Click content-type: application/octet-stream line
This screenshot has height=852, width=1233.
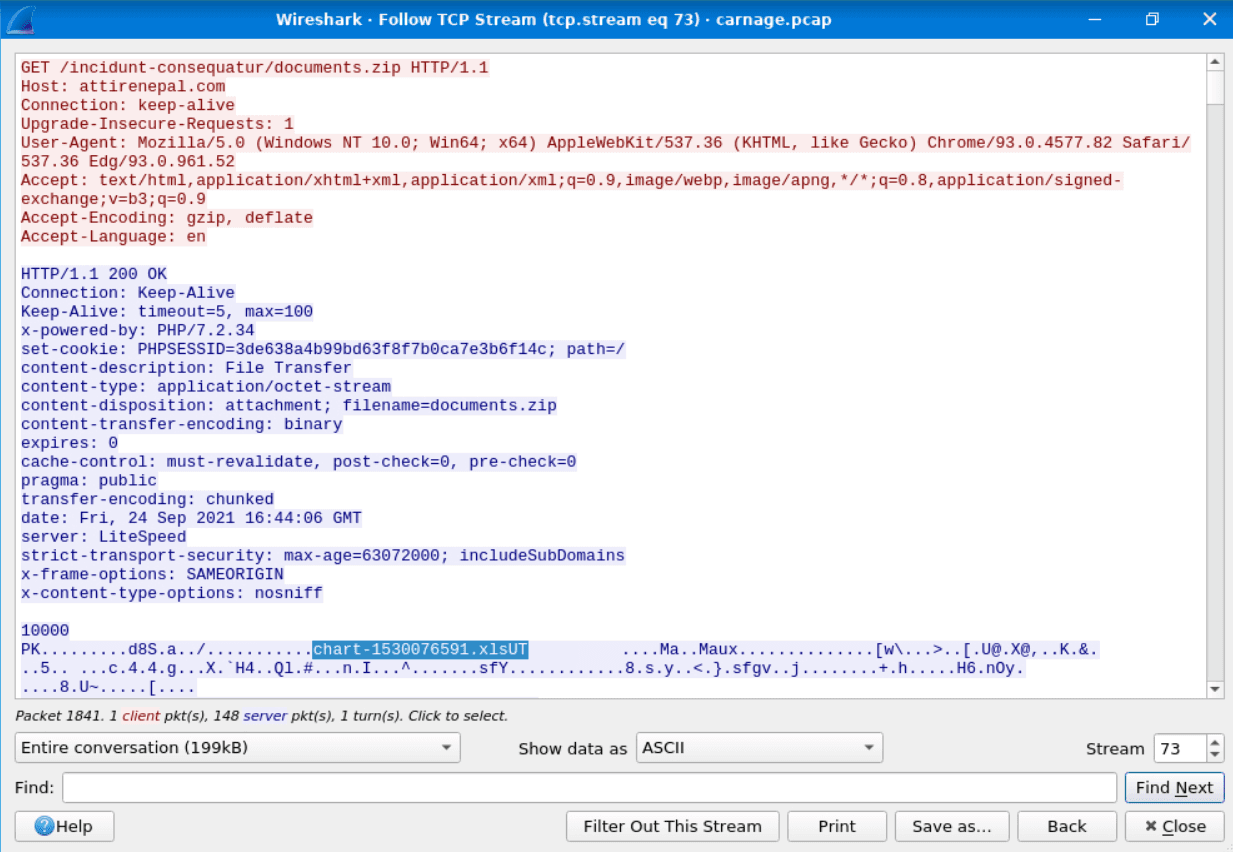206,386
